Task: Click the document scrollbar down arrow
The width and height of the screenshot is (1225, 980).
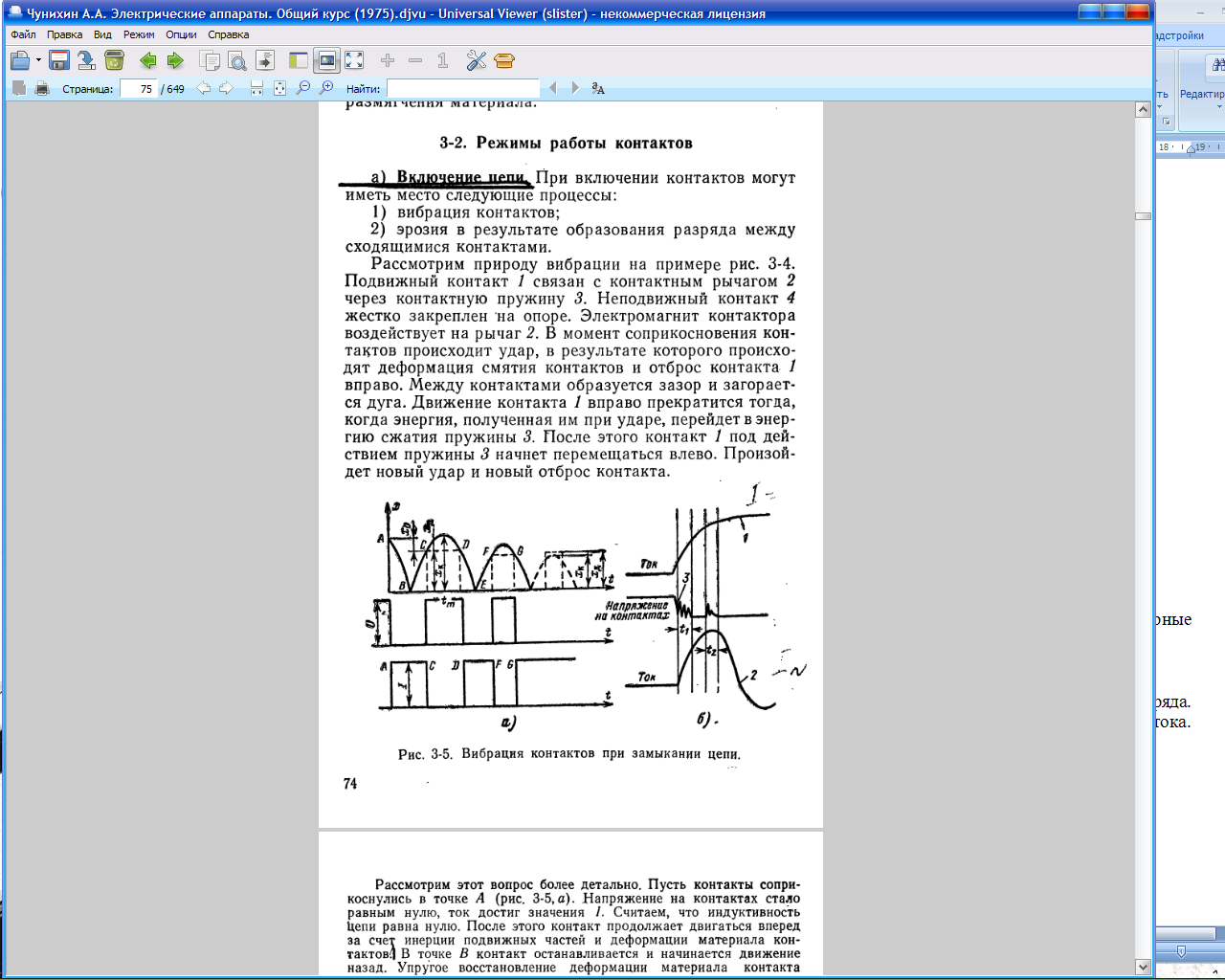Action: 1143,967
